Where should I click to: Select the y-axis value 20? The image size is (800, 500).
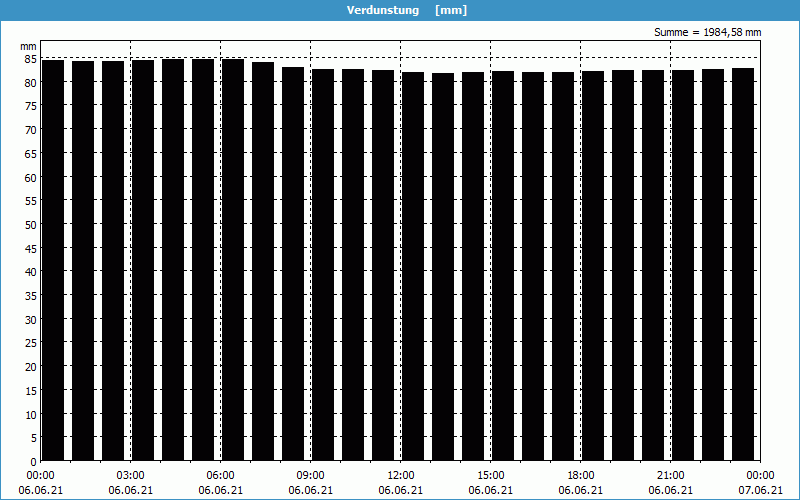tap(31, 367)
